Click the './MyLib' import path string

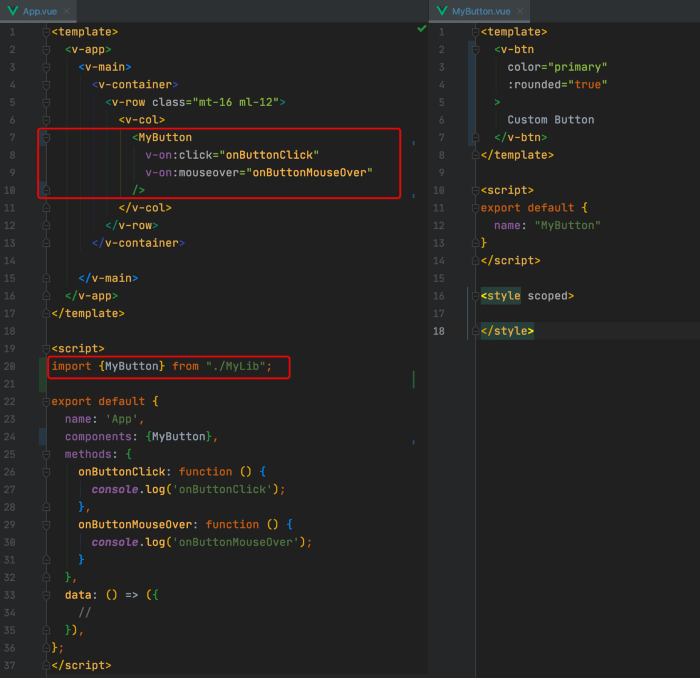236,366
